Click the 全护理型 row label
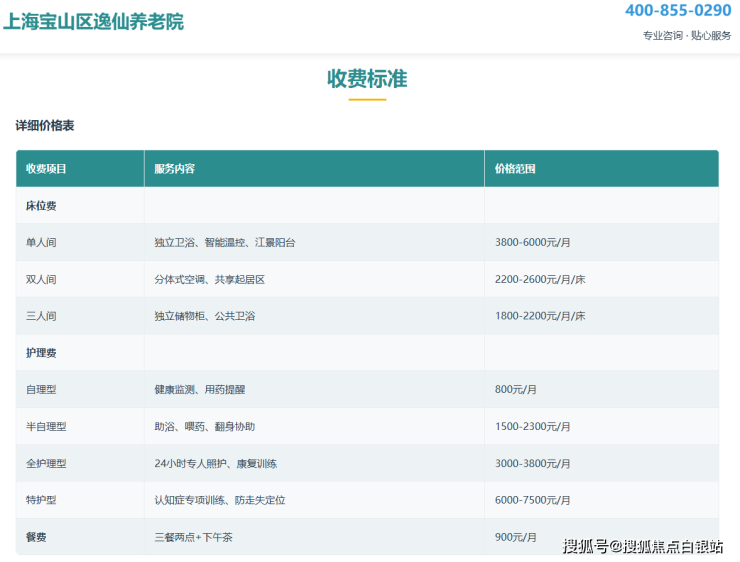Screen dimensions: 740x562 [46, 464]
